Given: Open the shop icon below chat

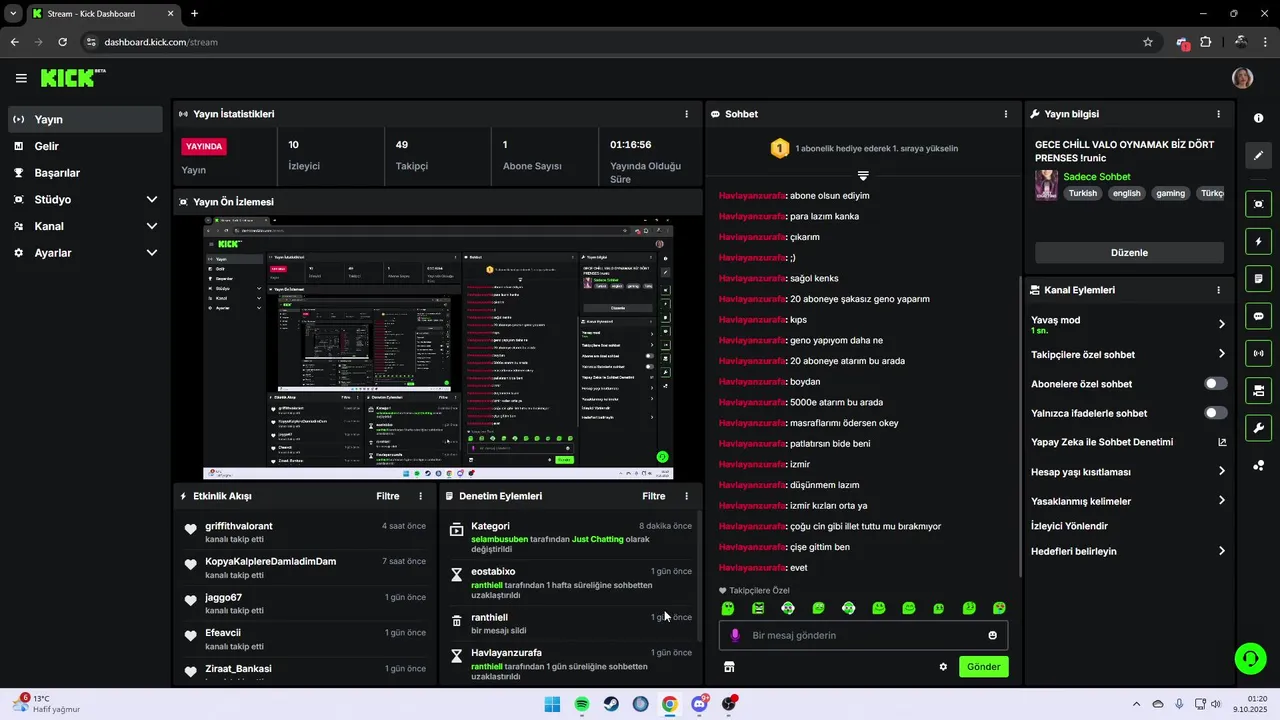Looking at the screenshot, I should (x=729, y=666).
